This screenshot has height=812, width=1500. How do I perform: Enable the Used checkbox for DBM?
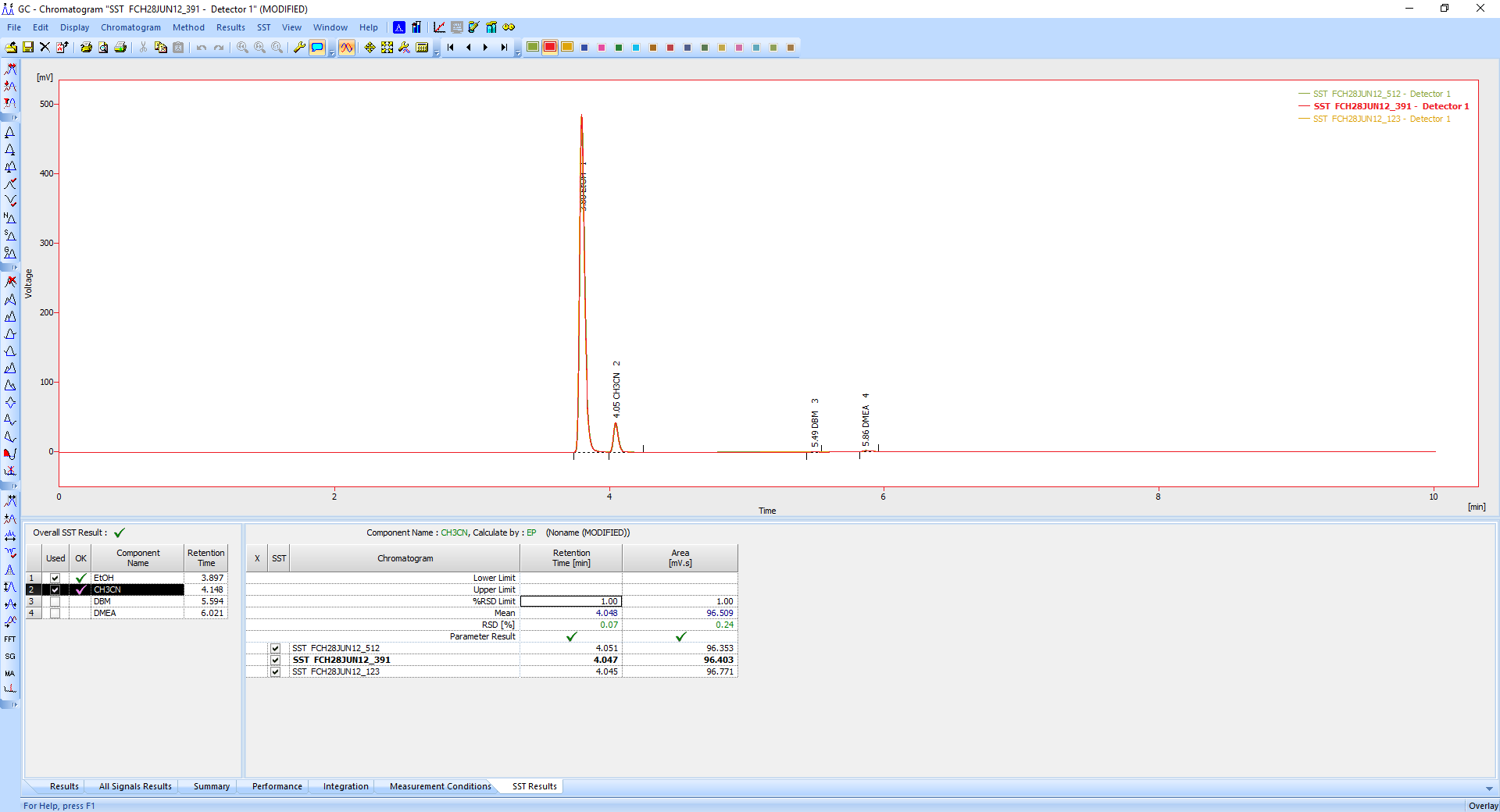click(55, 602)
